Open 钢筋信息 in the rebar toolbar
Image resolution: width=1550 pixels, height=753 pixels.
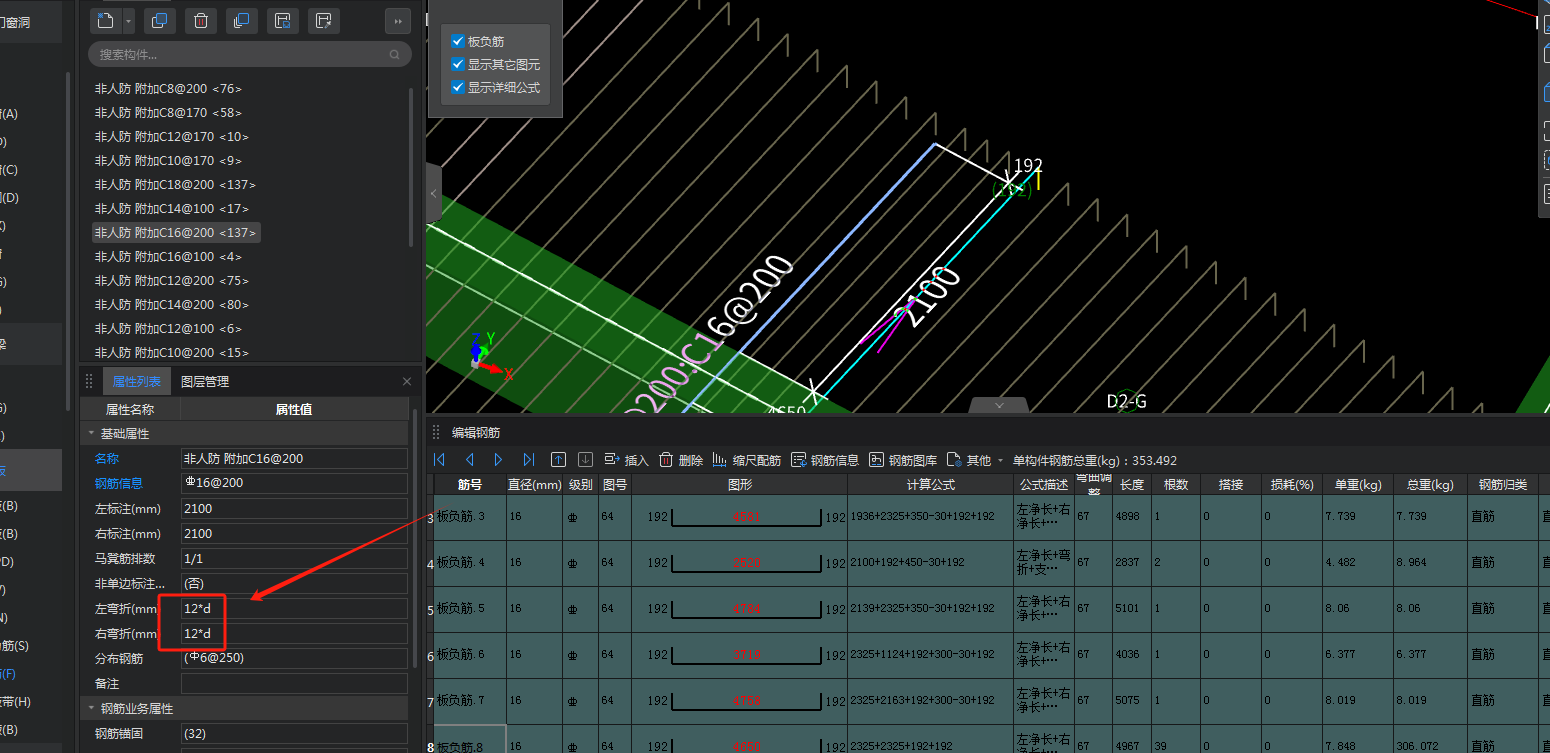coord(825,460)
